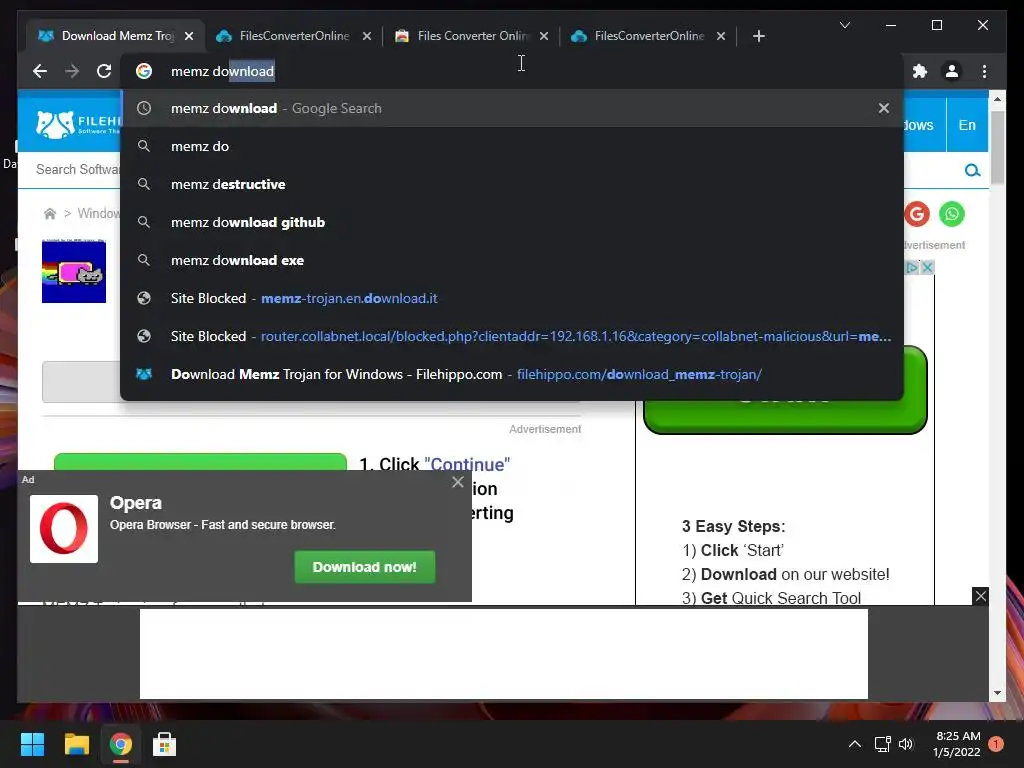The height and width of the screenshot is (768, 1024).
Task: Click the AdChoices icon on sidebar ad
Action: [912, 267]
